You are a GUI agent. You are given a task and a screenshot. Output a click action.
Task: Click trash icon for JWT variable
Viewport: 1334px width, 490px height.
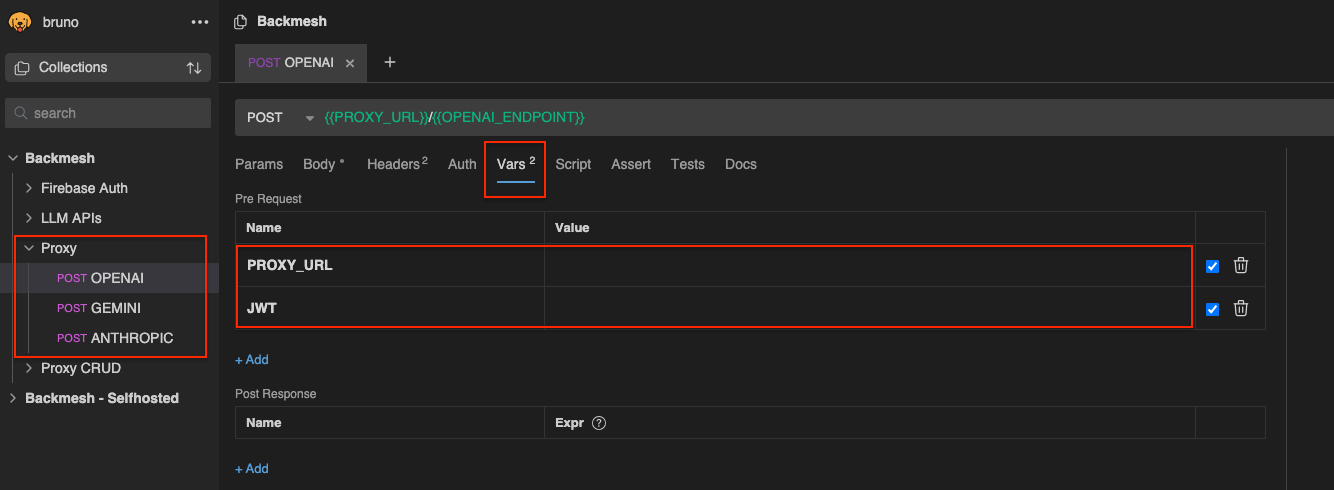[1241, 309]
